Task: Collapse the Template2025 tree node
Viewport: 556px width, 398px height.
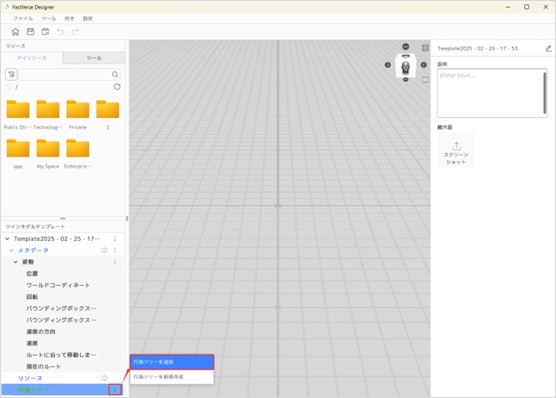Action: click(x=7, y=239)
